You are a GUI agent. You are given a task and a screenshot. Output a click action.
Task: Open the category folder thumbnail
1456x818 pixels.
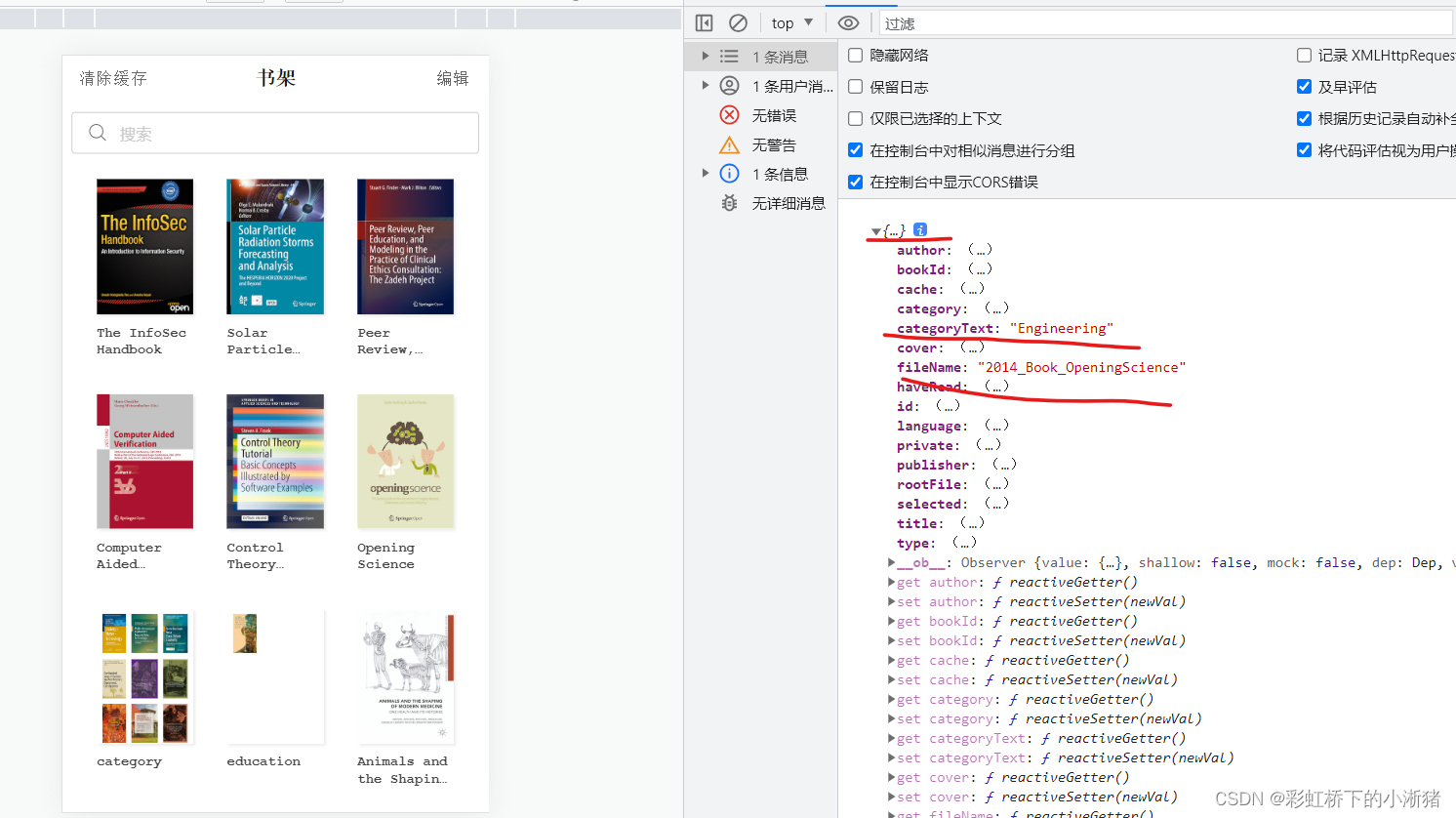click(x=144, y=677)
